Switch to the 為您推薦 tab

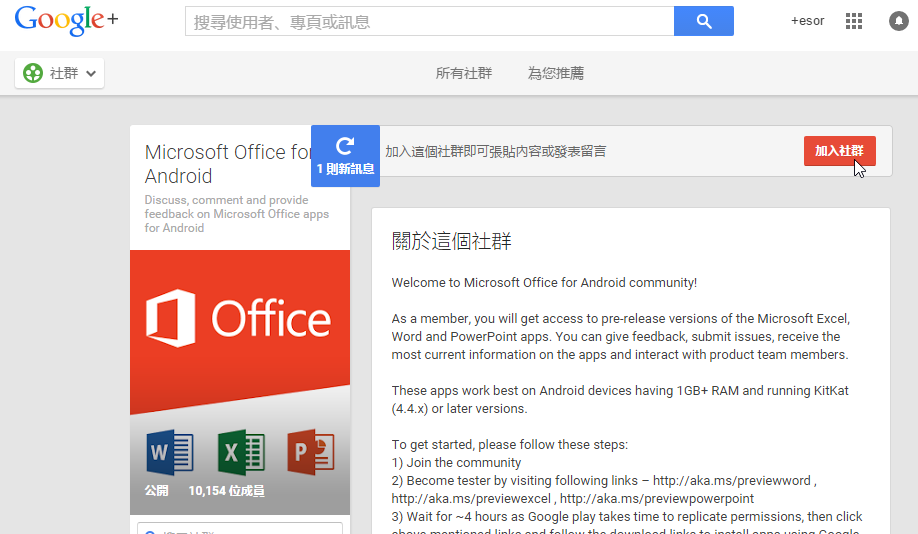[556, 73]
